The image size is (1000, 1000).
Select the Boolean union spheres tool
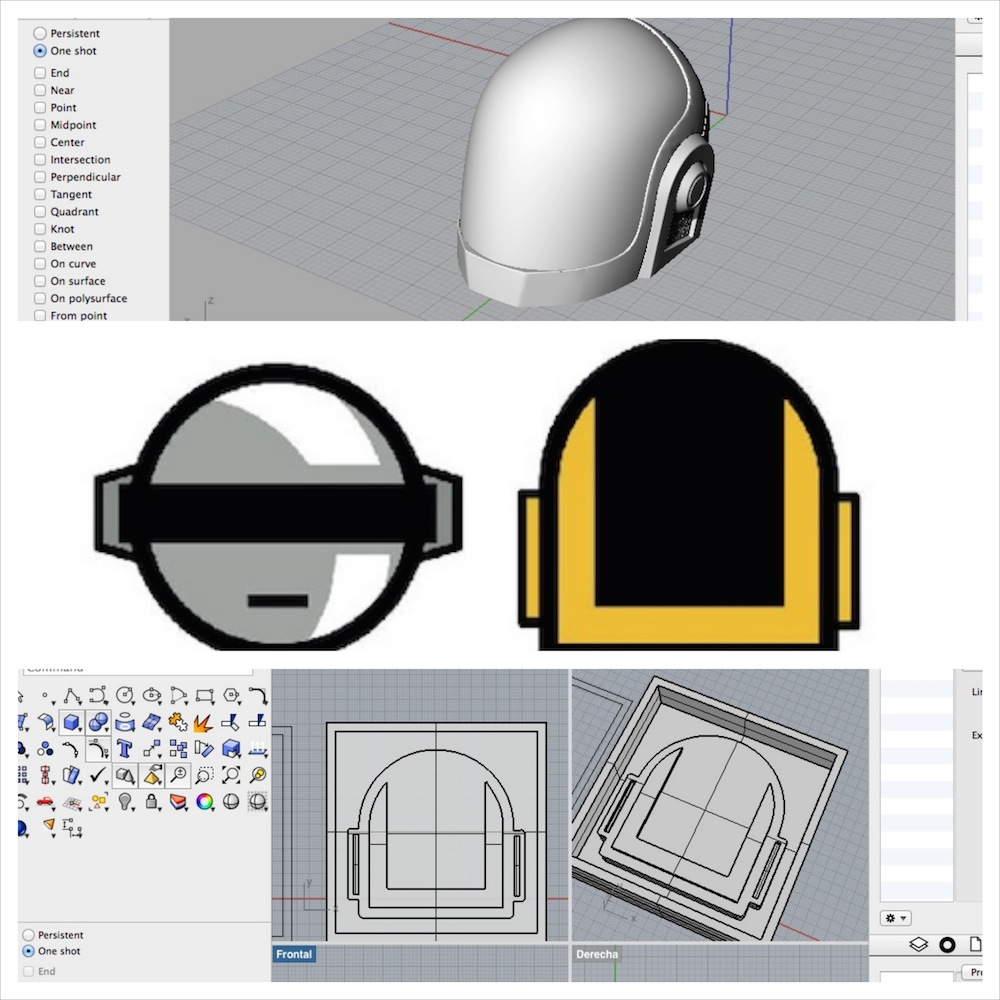98,722
